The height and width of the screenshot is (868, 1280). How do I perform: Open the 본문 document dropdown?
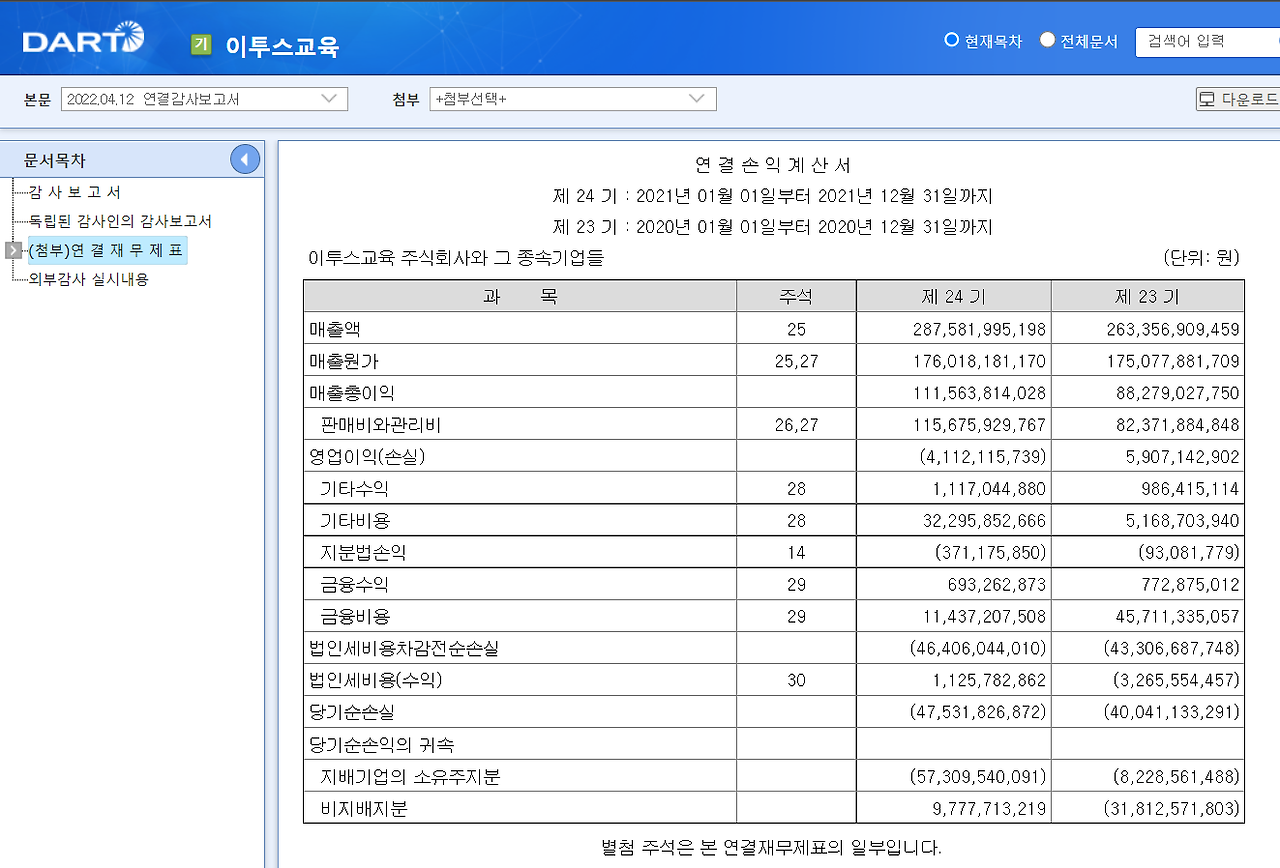204,99
